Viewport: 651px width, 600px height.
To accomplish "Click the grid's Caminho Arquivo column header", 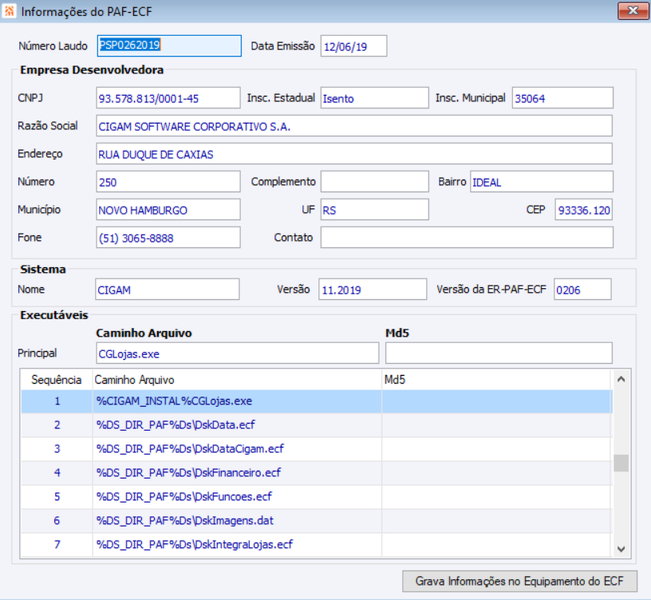I will [x=237, y=380].
